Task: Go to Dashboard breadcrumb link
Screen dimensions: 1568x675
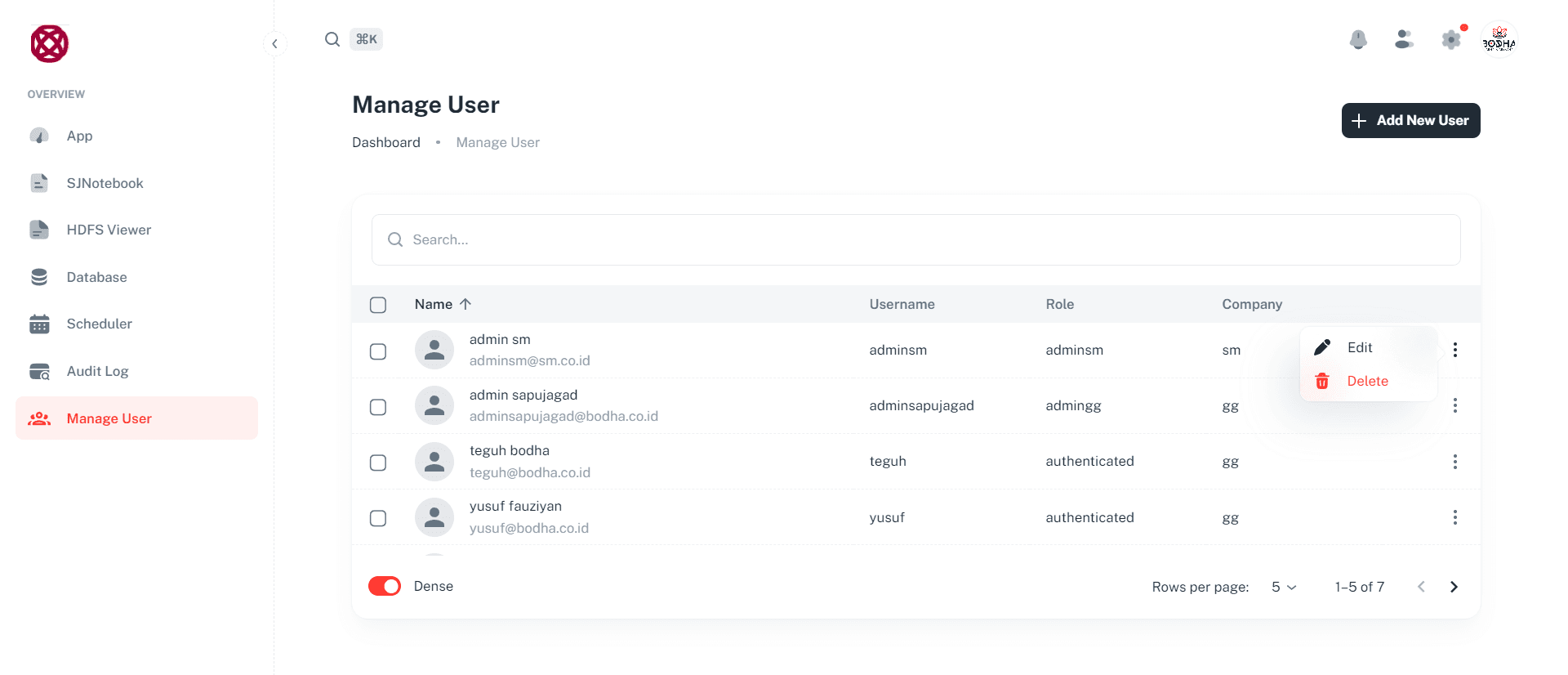Action: pyautogui.click(x=386, y=142)
